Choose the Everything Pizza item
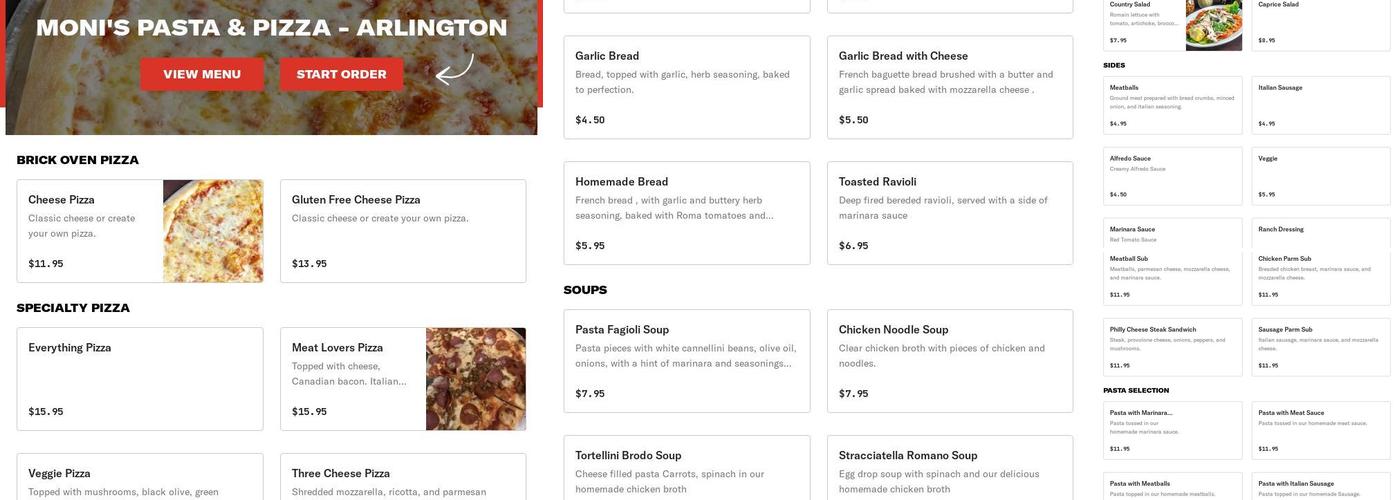The width and height of the screenshot is (1400, 500). coord(140,379)
